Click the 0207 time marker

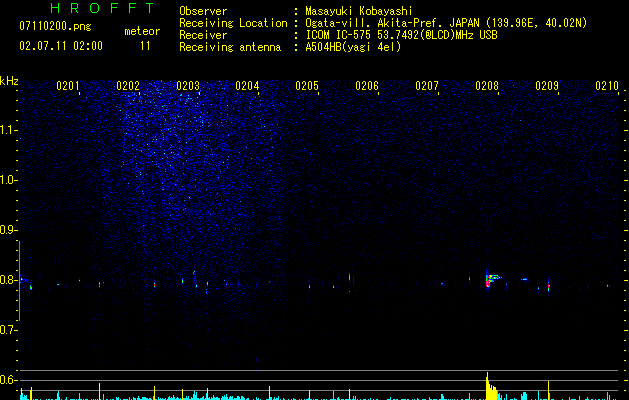coord(427,85)
